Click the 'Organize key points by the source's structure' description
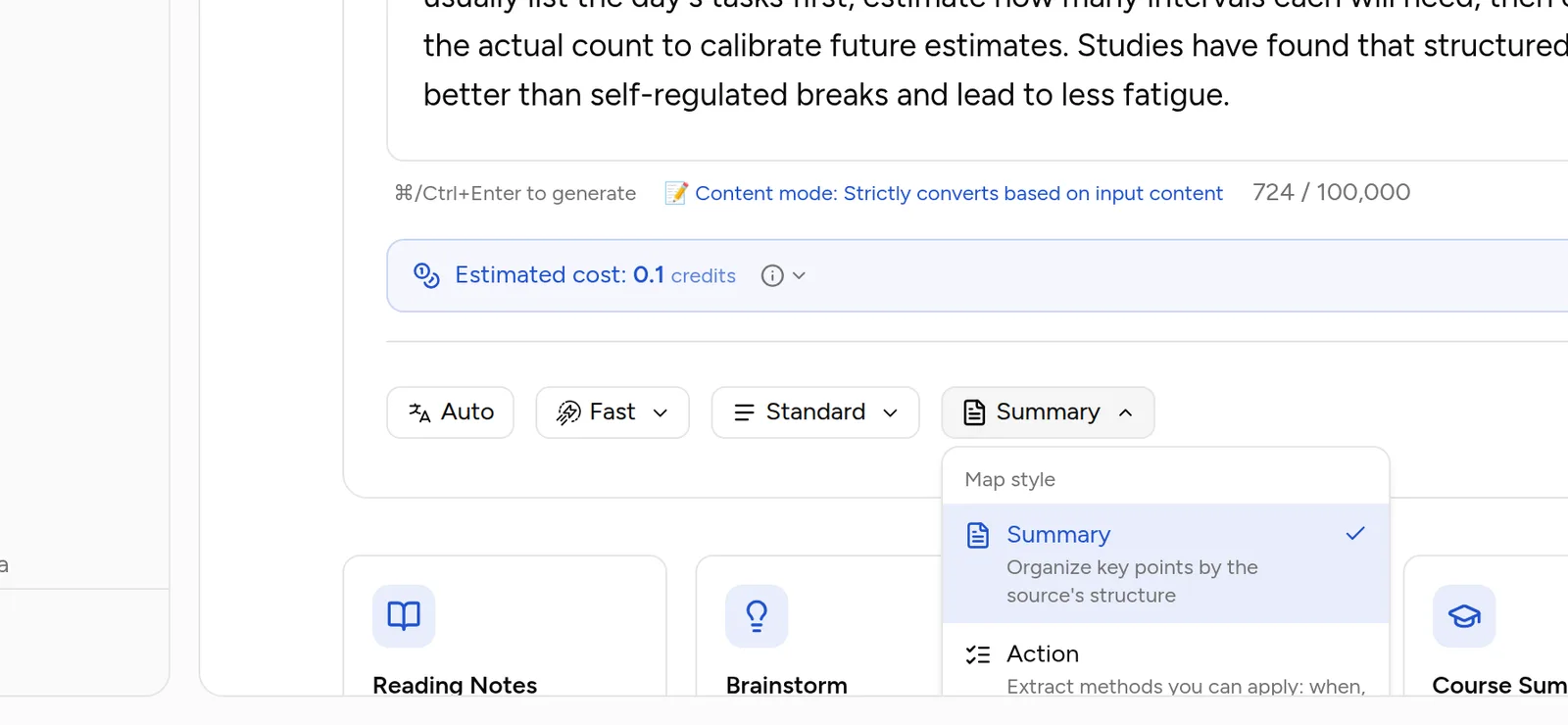1568x725 pixels. click(1132, 581)
